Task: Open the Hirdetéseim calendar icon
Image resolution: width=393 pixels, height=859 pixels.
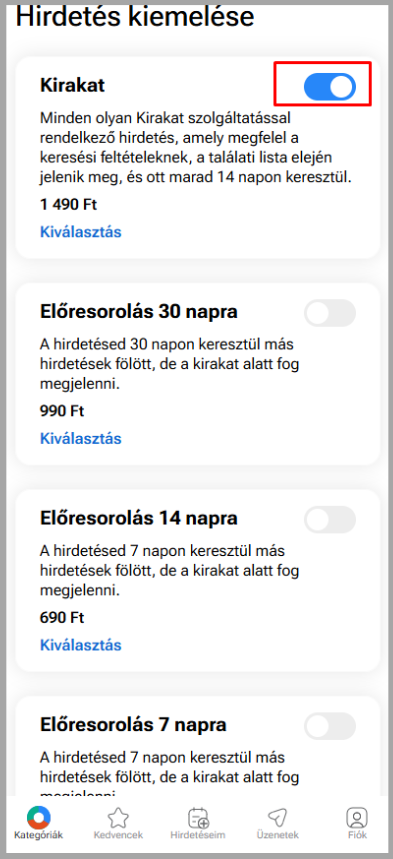Action: [198, 818]
